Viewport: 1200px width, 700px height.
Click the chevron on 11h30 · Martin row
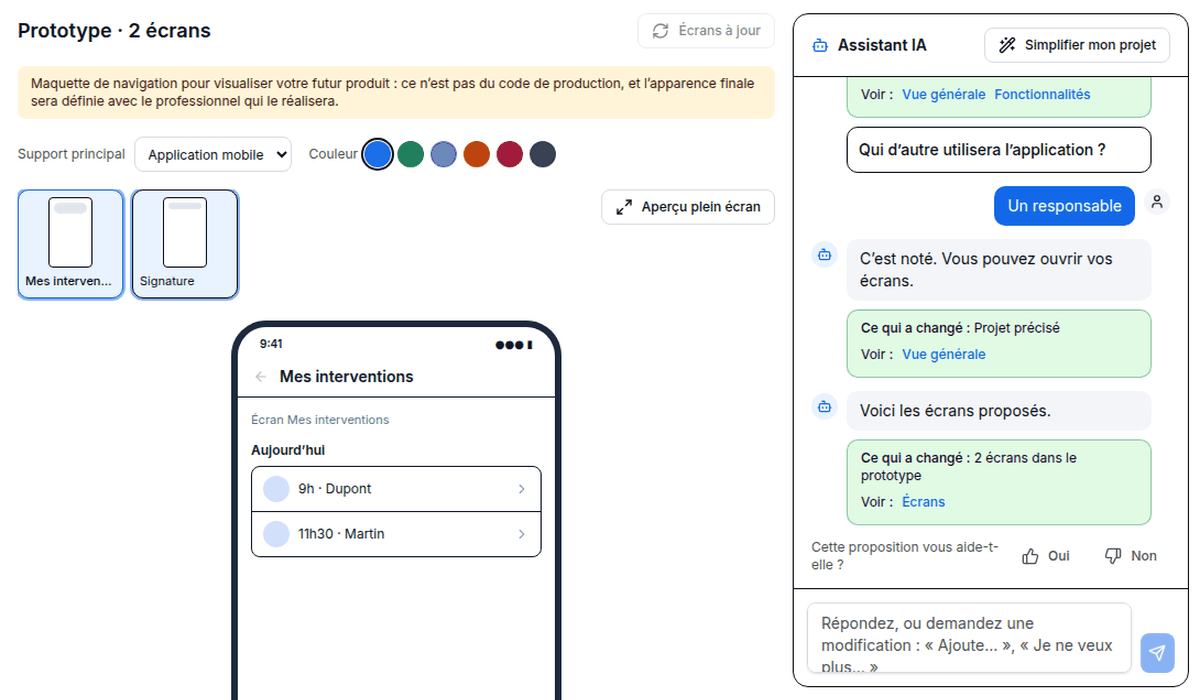(x=522, y=534)
